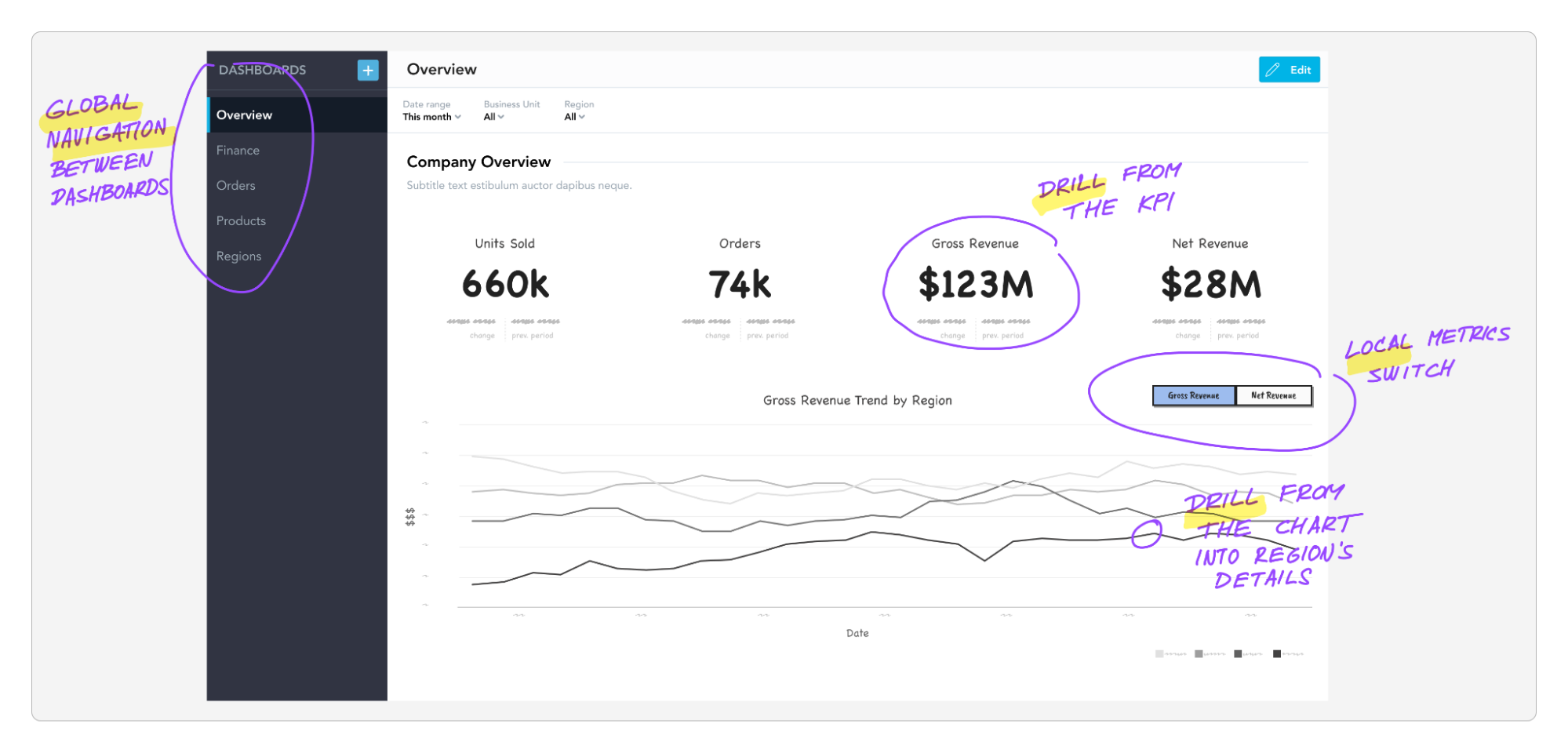The image size is (1568, 753).
Task: Open the Business Unit filter dropdown
Action: pyautogui.click(x=493, y=117)
